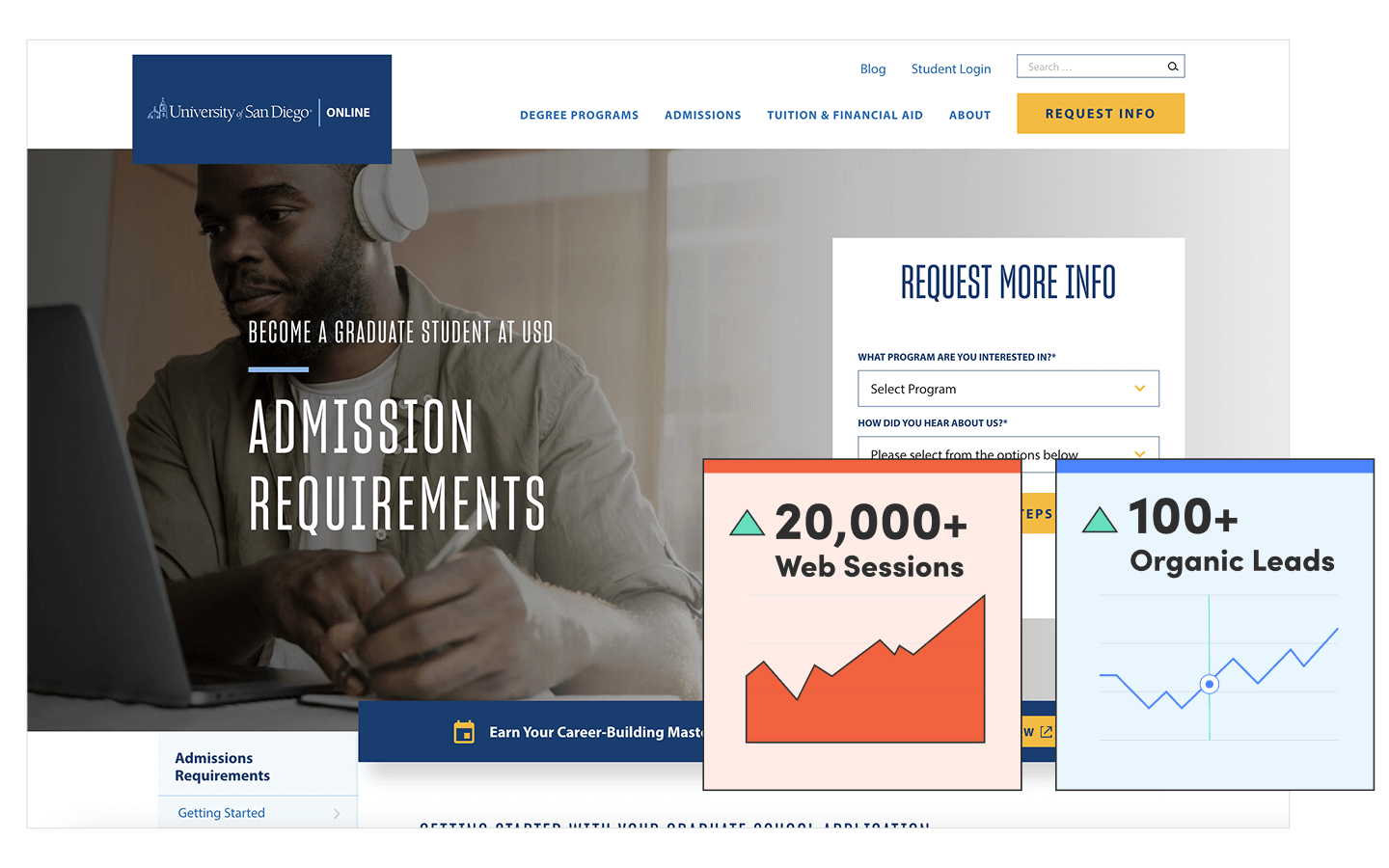Click Become a Graduate Student at USD text
This screenshot has height=868, width=1389.
tap(400, 333)
